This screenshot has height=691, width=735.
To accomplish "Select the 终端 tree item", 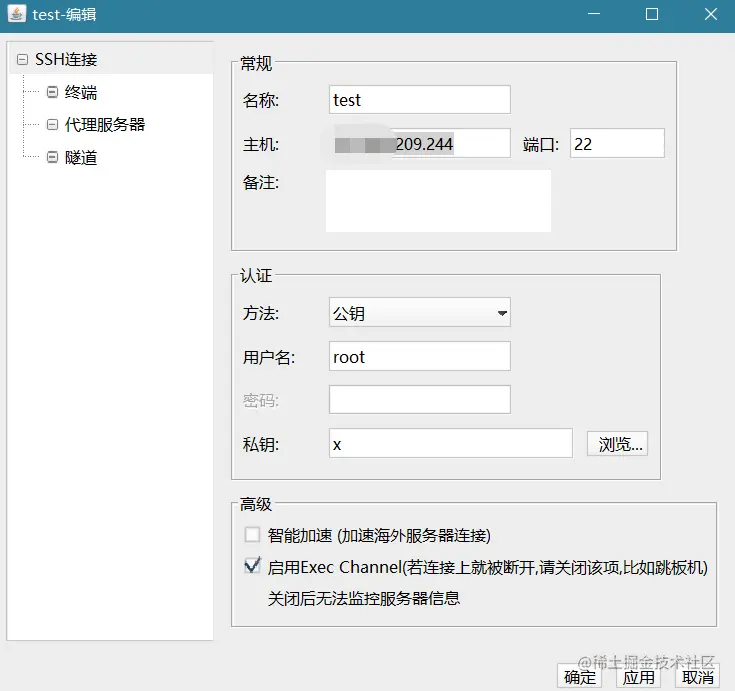I will click(x=81, y=92).
